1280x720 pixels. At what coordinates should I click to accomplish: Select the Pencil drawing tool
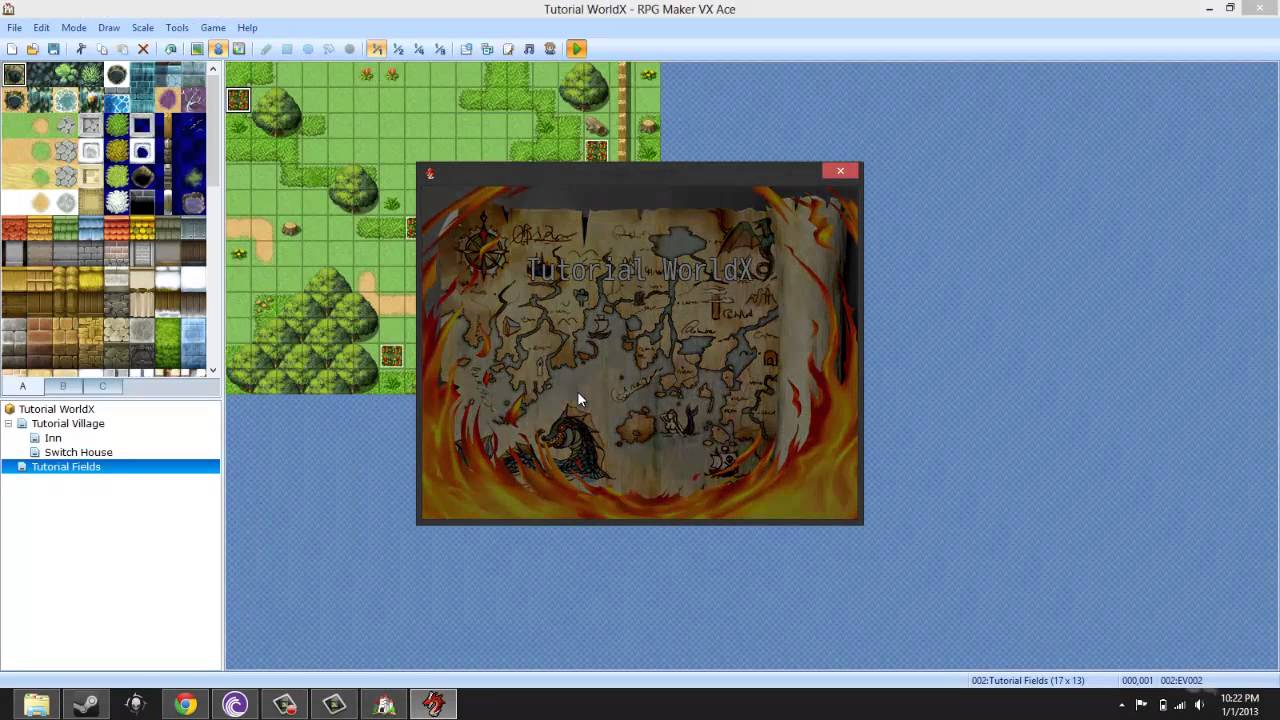click(266, 49)
